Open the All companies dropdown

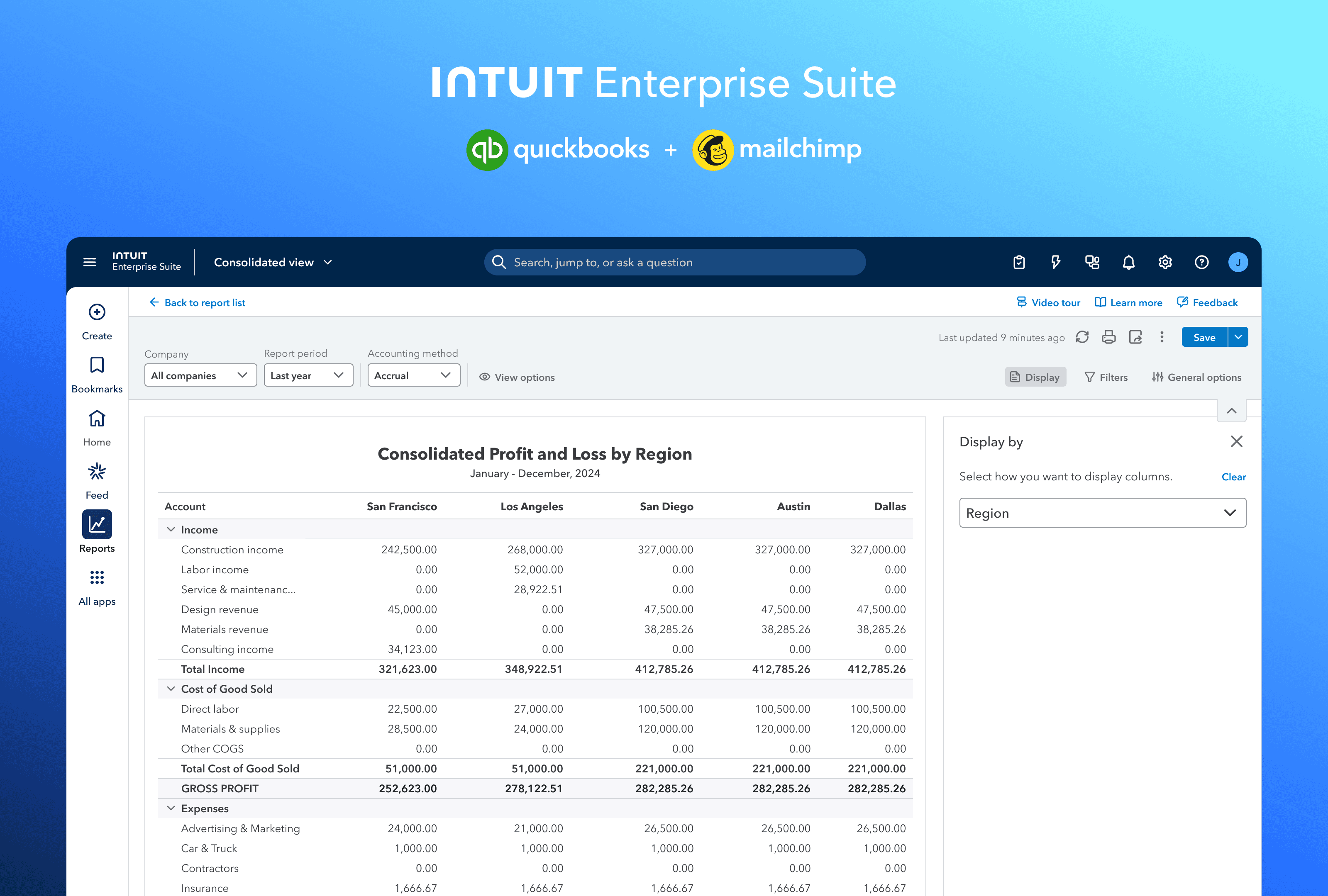[200, 375]
